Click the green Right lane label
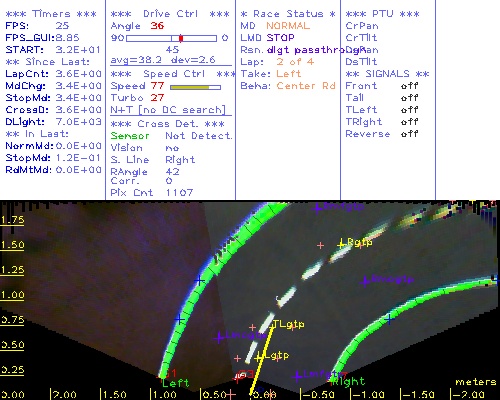The image size is (500, 400). point(349,381)
